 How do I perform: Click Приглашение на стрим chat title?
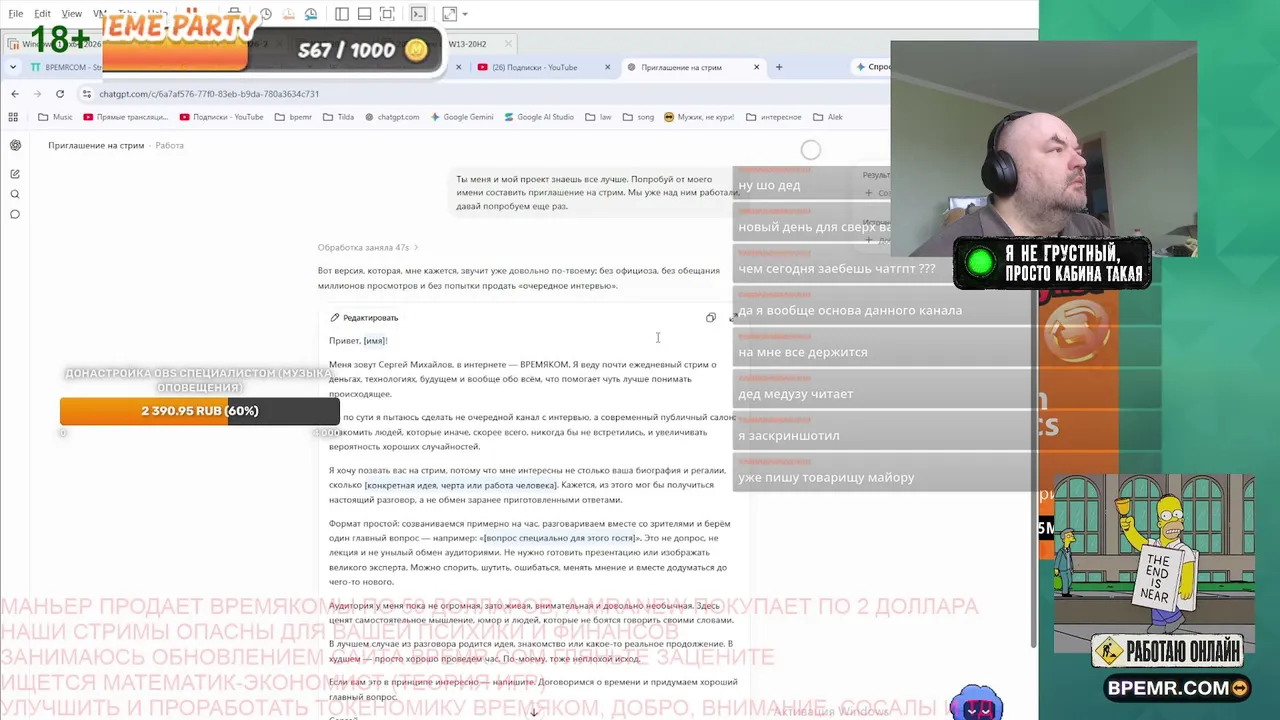pyautogui.click(x=96, y=145)
